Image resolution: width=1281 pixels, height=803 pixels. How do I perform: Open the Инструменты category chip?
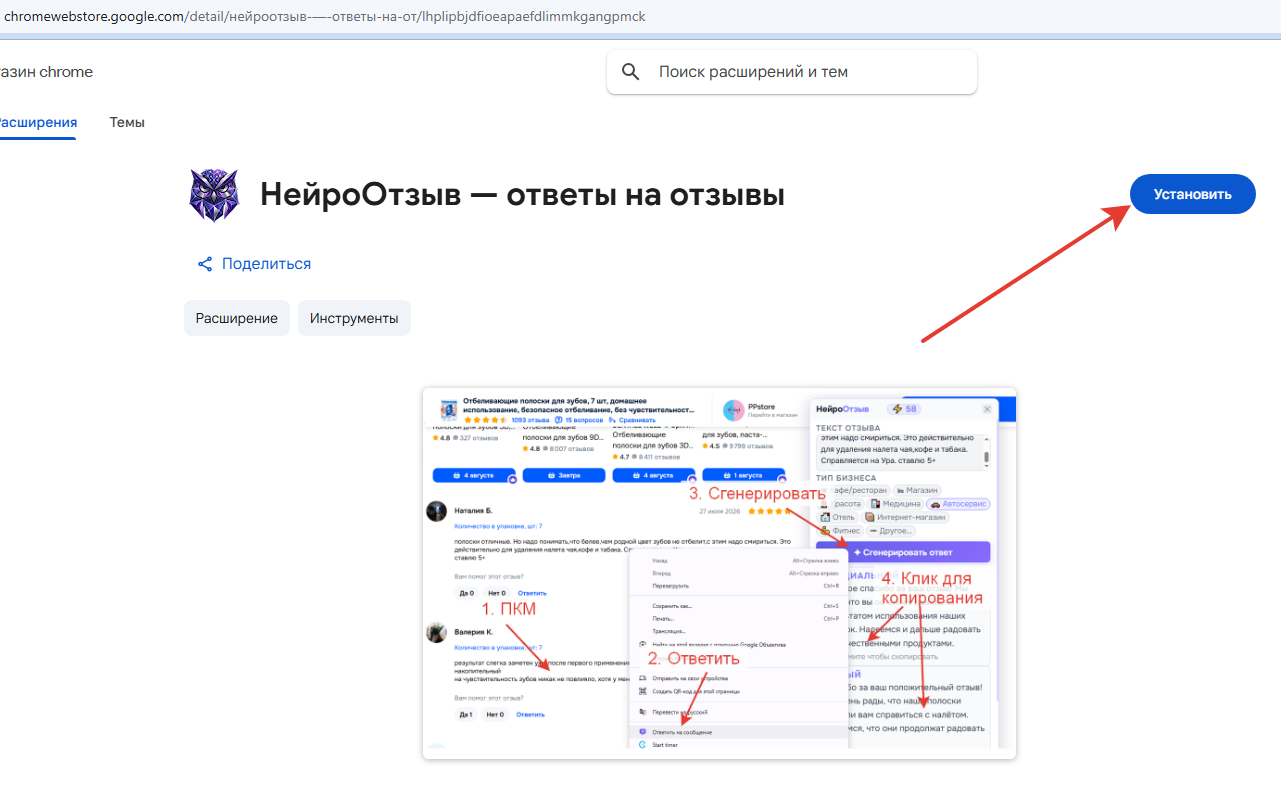point(354,318)
